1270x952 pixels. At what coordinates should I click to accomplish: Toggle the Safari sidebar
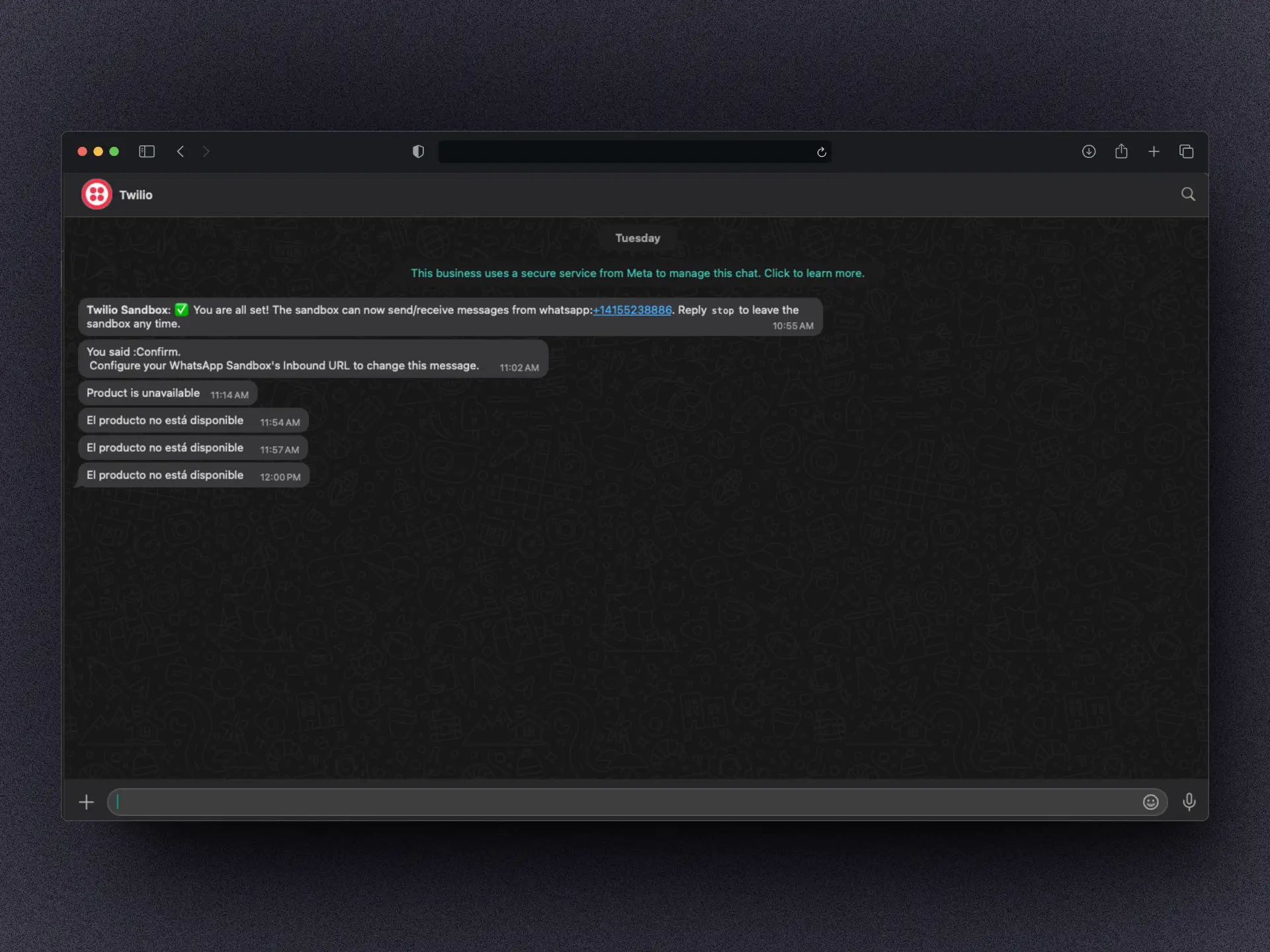(147, 151)
